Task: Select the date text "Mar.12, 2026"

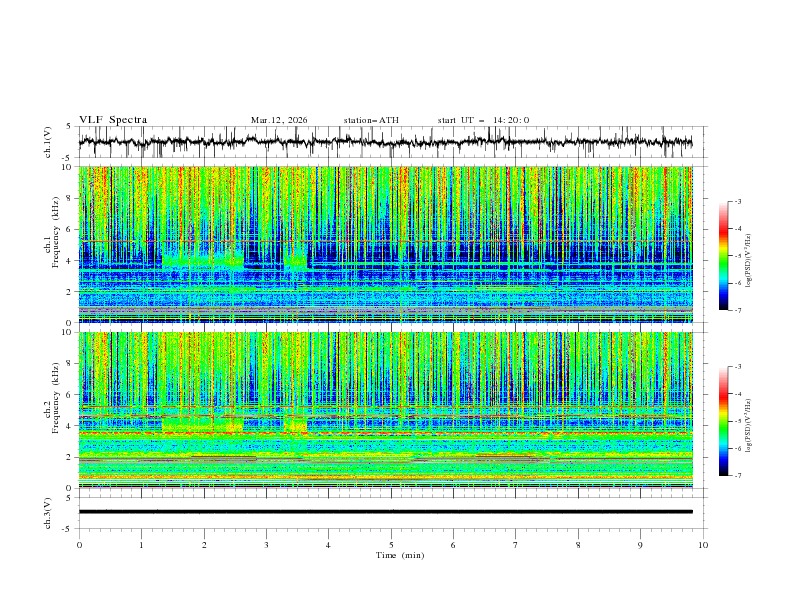Action: click(x=279, y=120)
